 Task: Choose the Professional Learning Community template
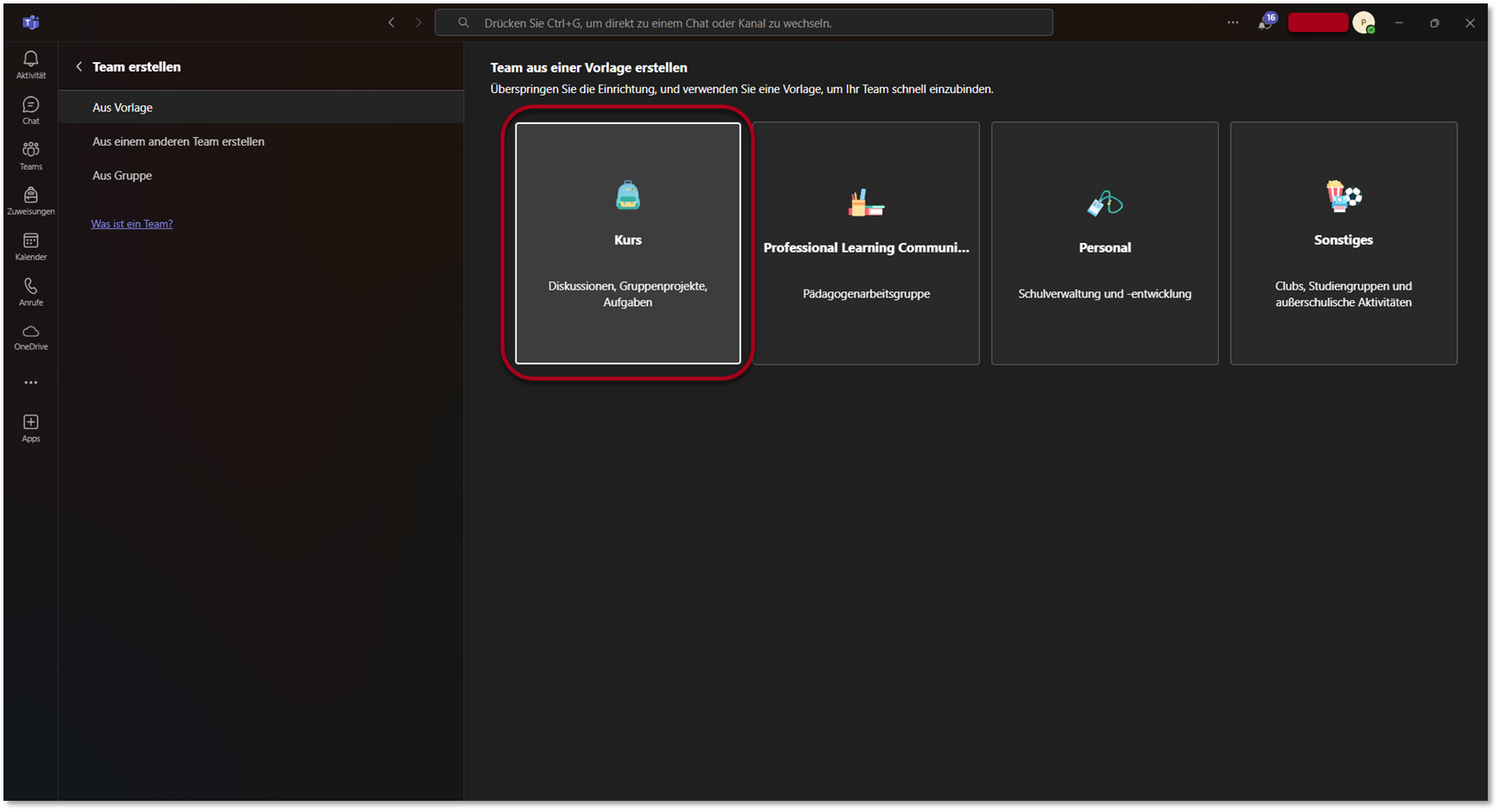click(866, 243)
